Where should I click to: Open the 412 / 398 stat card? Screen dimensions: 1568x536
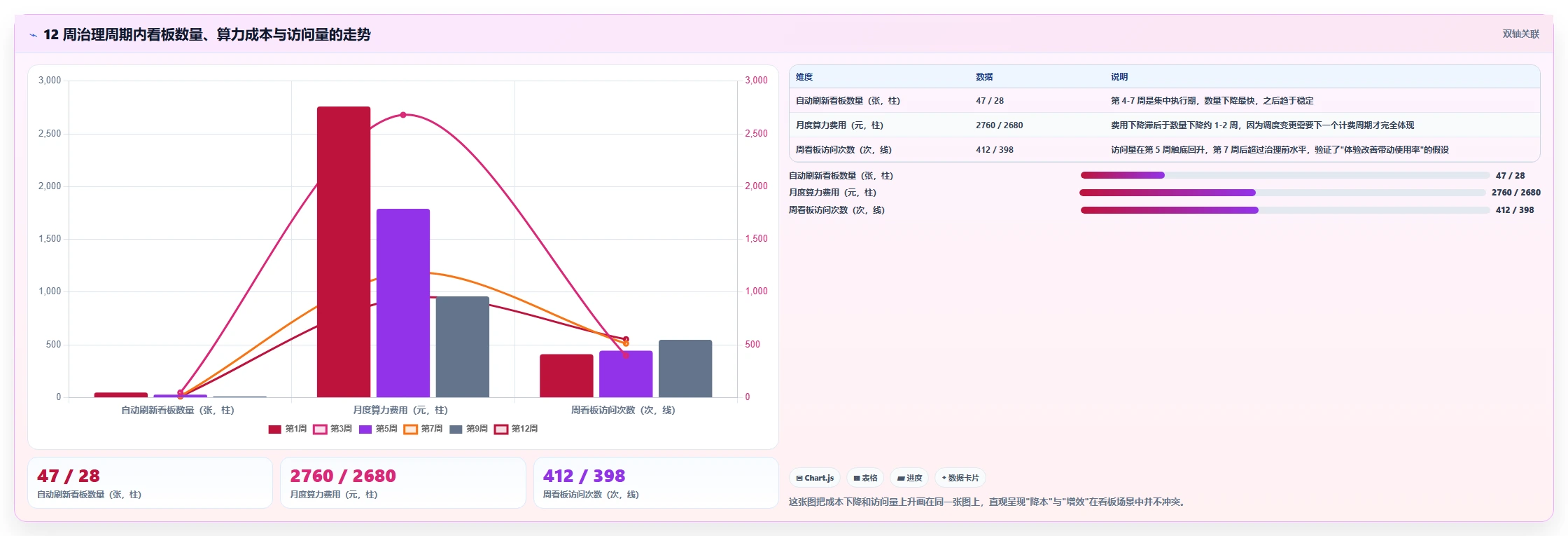[656, 483]
